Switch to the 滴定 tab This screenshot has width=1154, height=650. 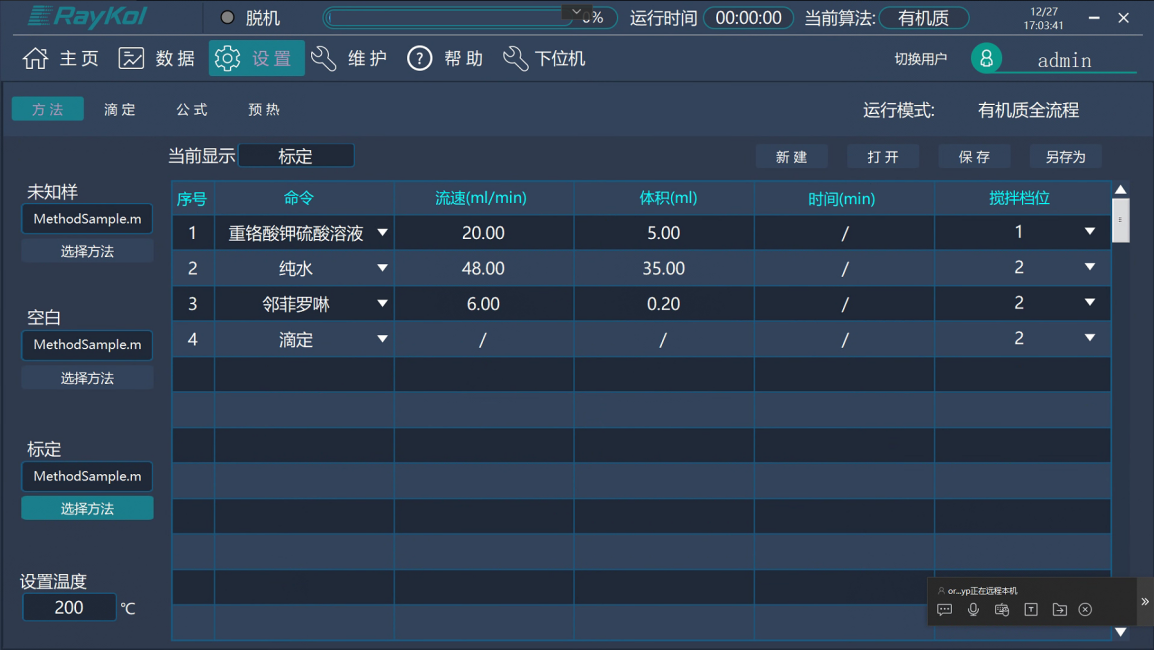[x=119, y=109]
